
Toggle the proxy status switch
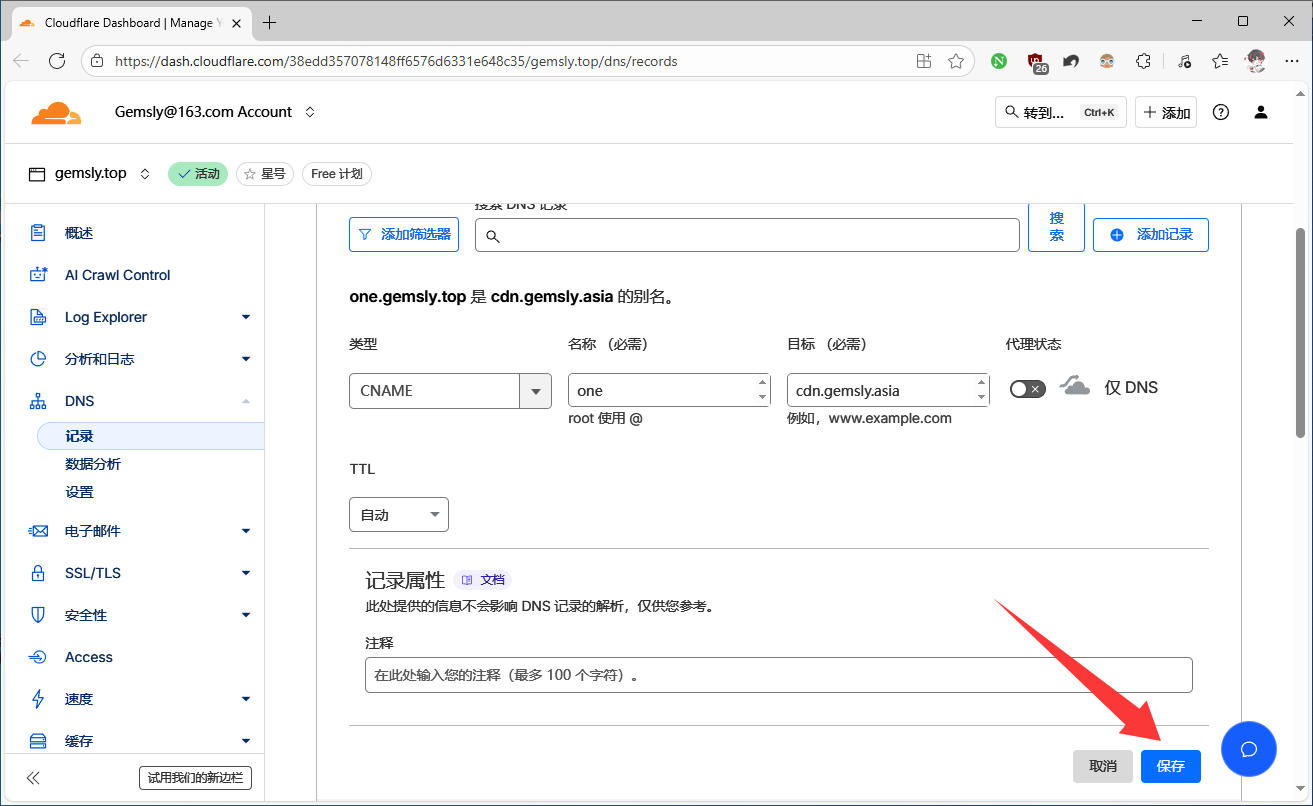pos(1027,389)
